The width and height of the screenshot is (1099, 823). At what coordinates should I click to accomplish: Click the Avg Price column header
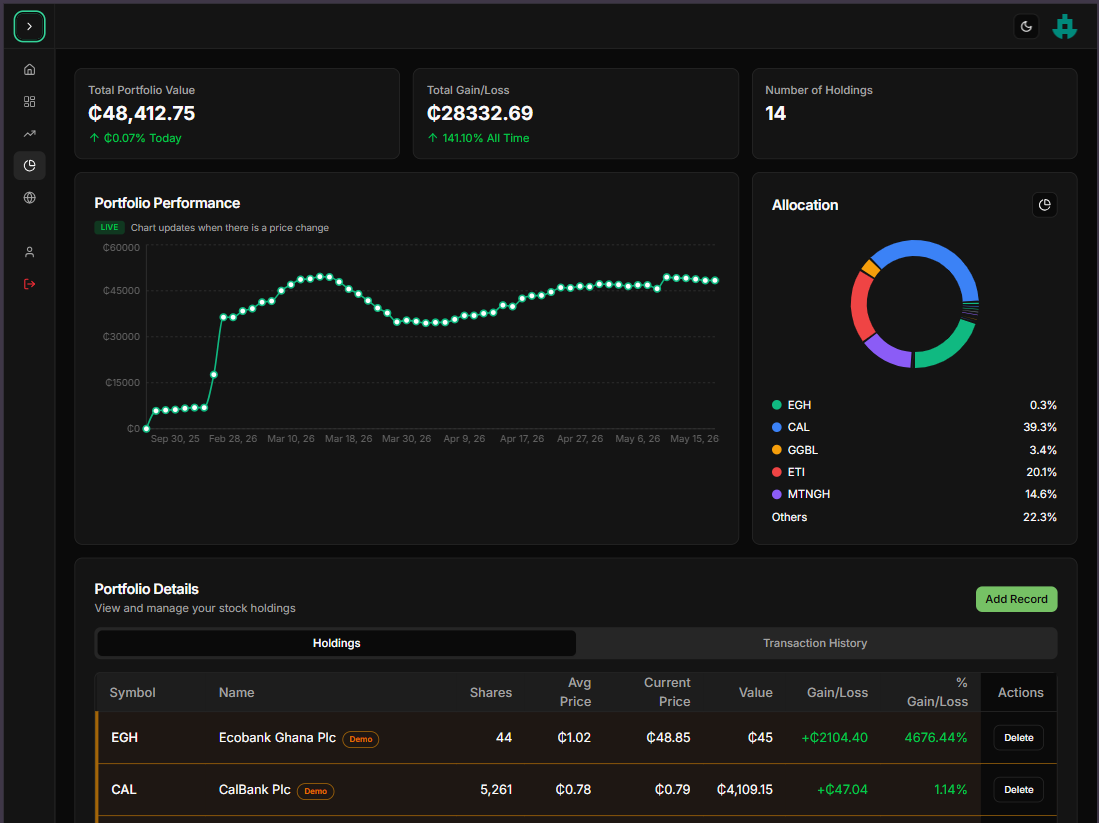pyautogui.click(x=575, y=692)
